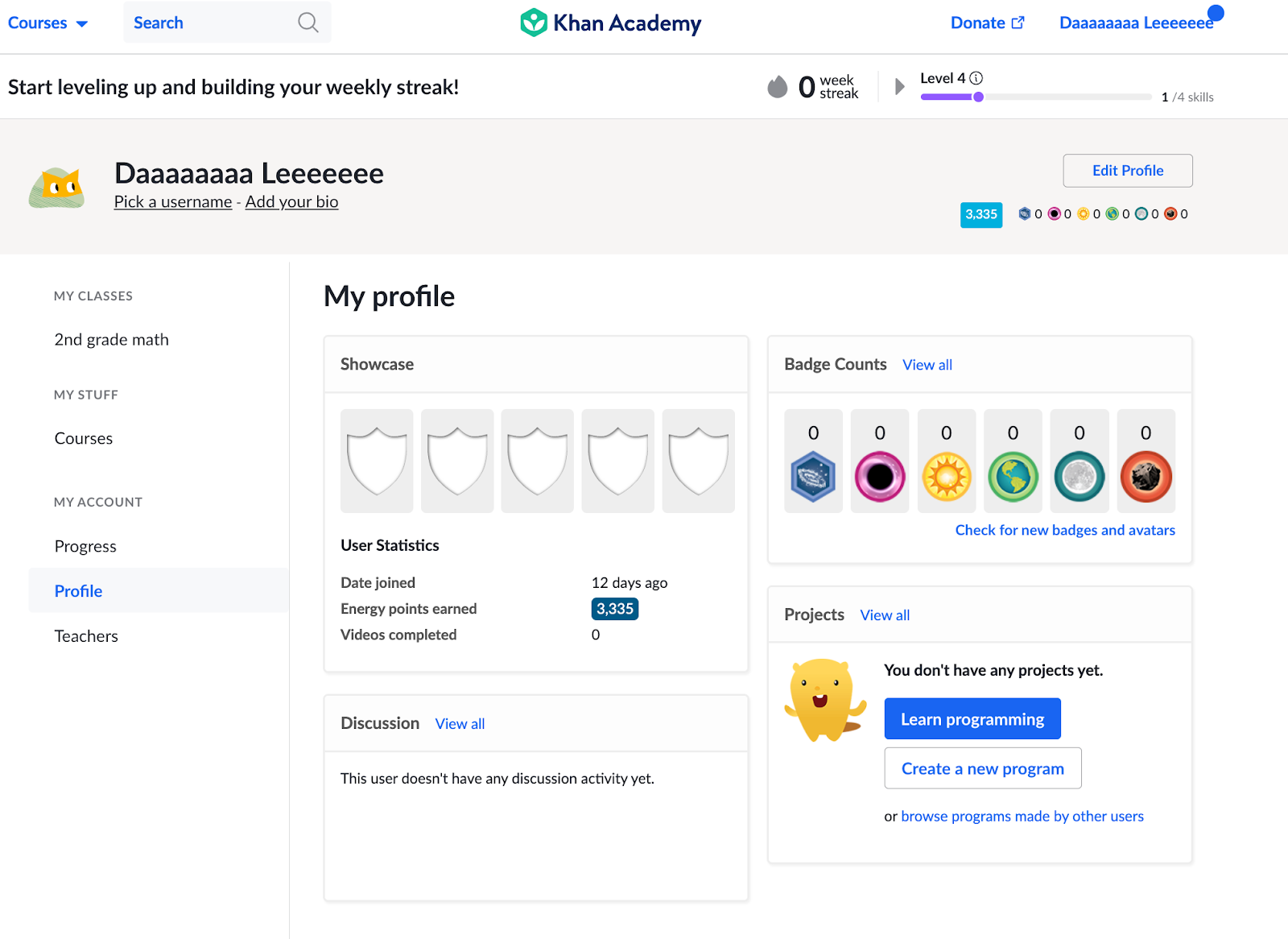Click the Learn programming button
Screen dimensions: 1288x939
tap(972, 718)
